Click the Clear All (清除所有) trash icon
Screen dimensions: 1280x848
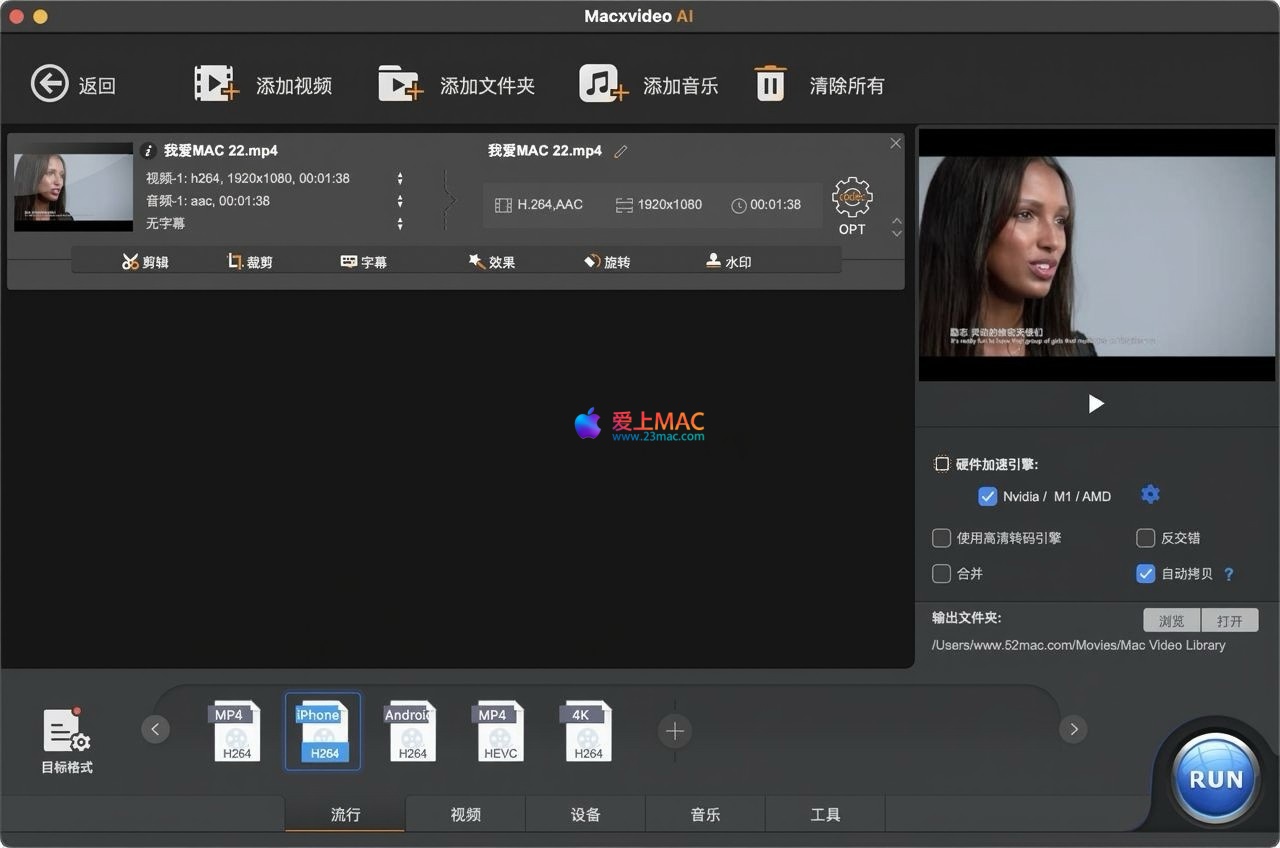tap(769, 84)
